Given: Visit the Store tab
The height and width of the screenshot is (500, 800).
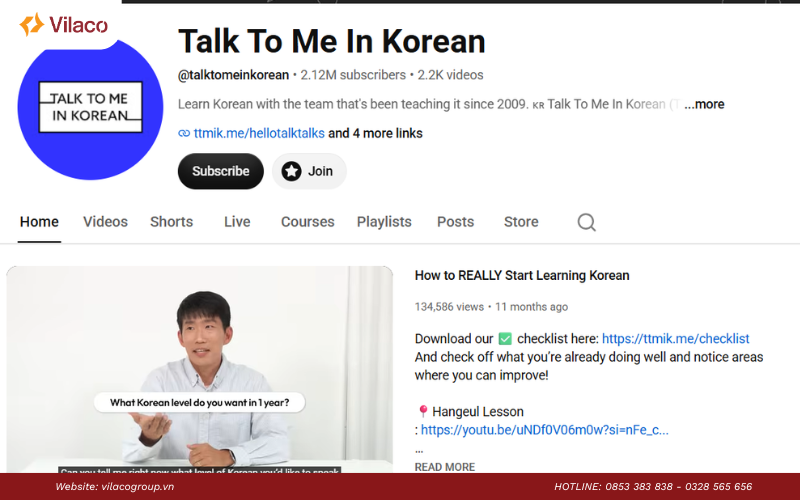Looking at the screenshot, I should coord(521,222).
